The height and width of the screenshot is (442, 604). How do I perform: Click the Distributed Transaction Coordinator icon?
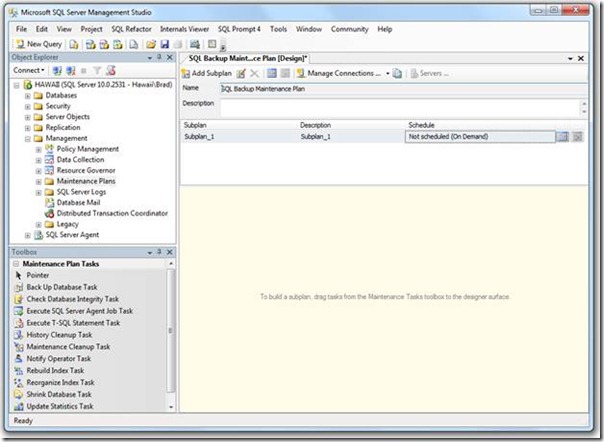[x=48, y=213]
